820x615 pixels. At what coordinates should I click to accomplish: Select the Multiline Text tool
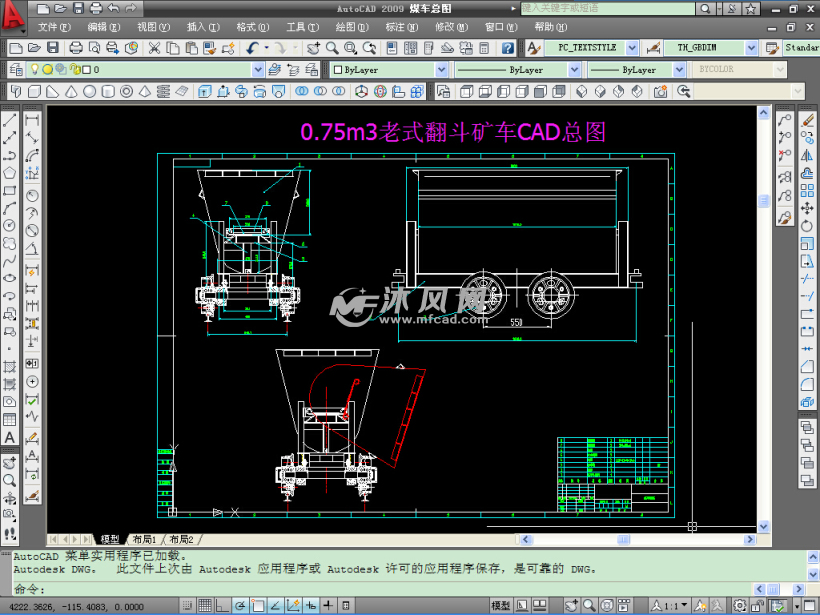pyautogui.click(x=9, y=437)
